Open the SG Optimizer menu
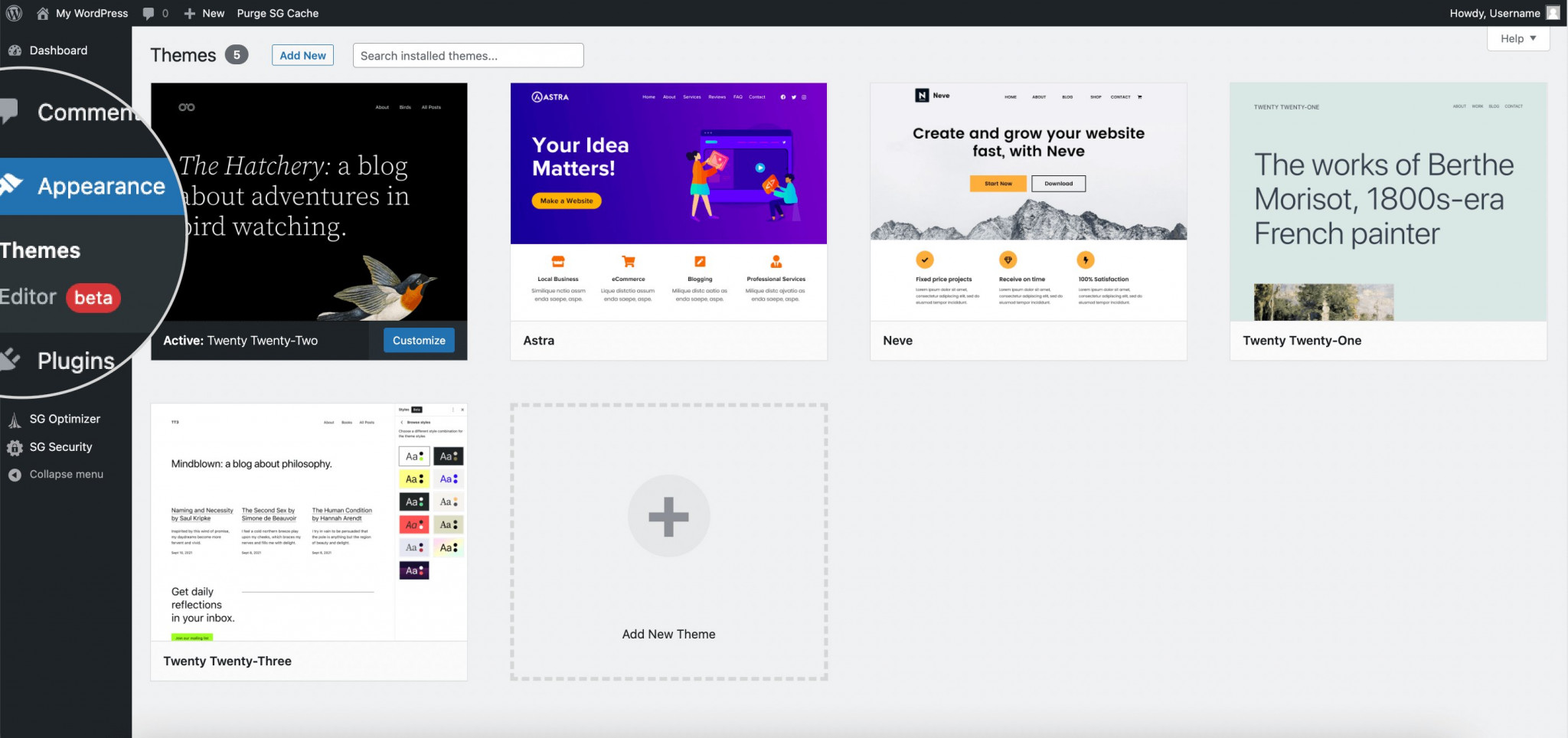Image resolution: width=1568 pixels, height=738 pixels. (65, 419)
